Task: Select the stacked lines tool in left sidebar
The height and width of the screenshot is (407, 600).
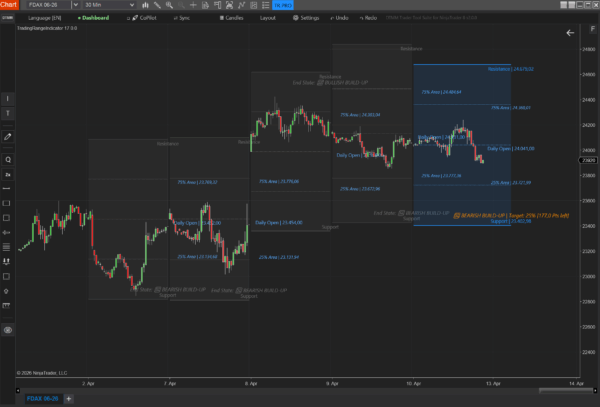Action: (7, 247)
